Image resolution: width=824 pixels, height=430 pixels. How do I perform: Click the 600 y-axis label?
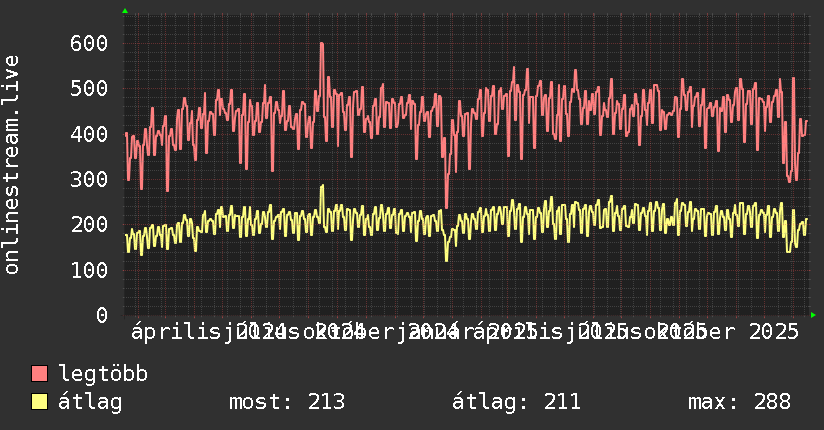(x=89, y=43)
